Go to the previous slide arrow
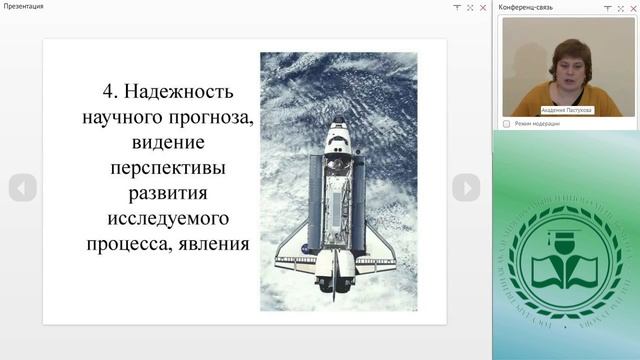The height and width of the screenshot is (360, 640). point(23,188)
